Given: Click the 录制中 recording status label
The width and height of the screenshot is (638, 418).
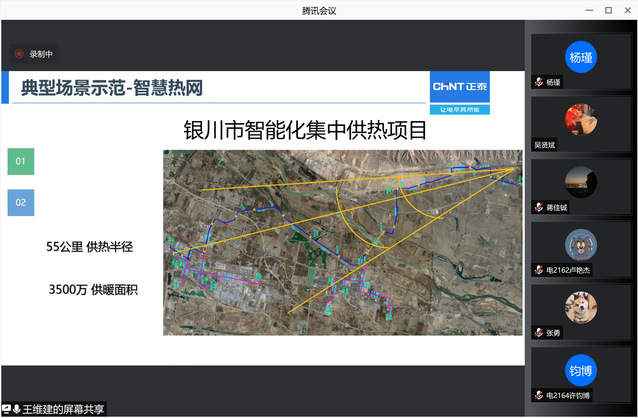Looking at the screenshot, I should (x=40, y=54).
